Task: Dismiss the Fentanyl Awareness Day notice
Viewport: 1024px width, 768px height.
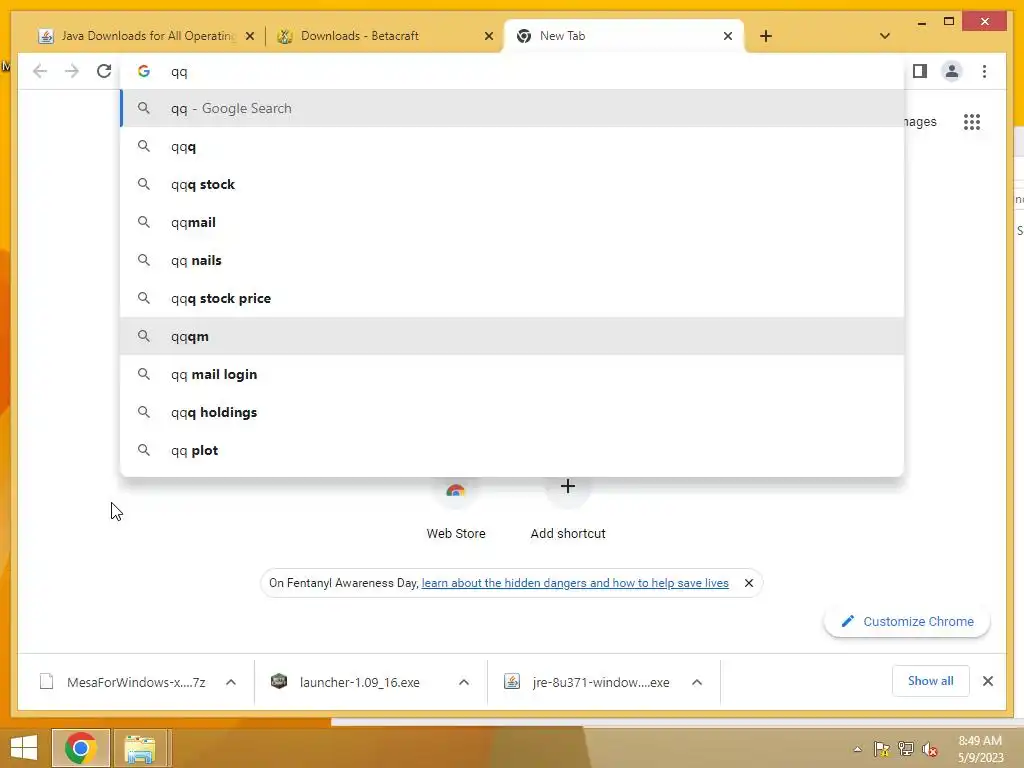Action: click(x=748, y=583)
